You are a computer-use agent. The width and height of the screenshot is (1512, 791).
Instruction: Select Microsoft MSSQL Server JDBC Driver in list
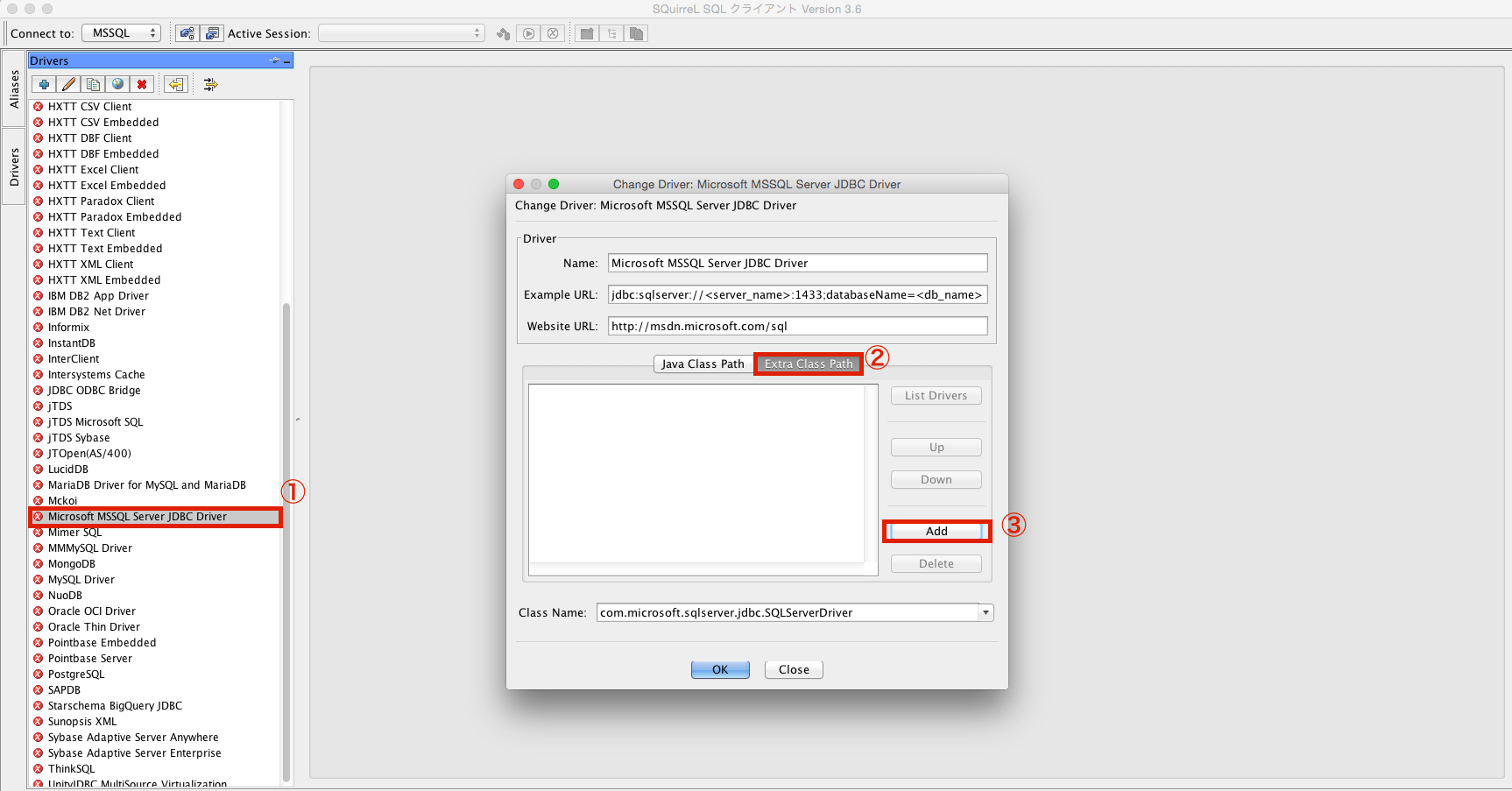(x=156, y=516)
